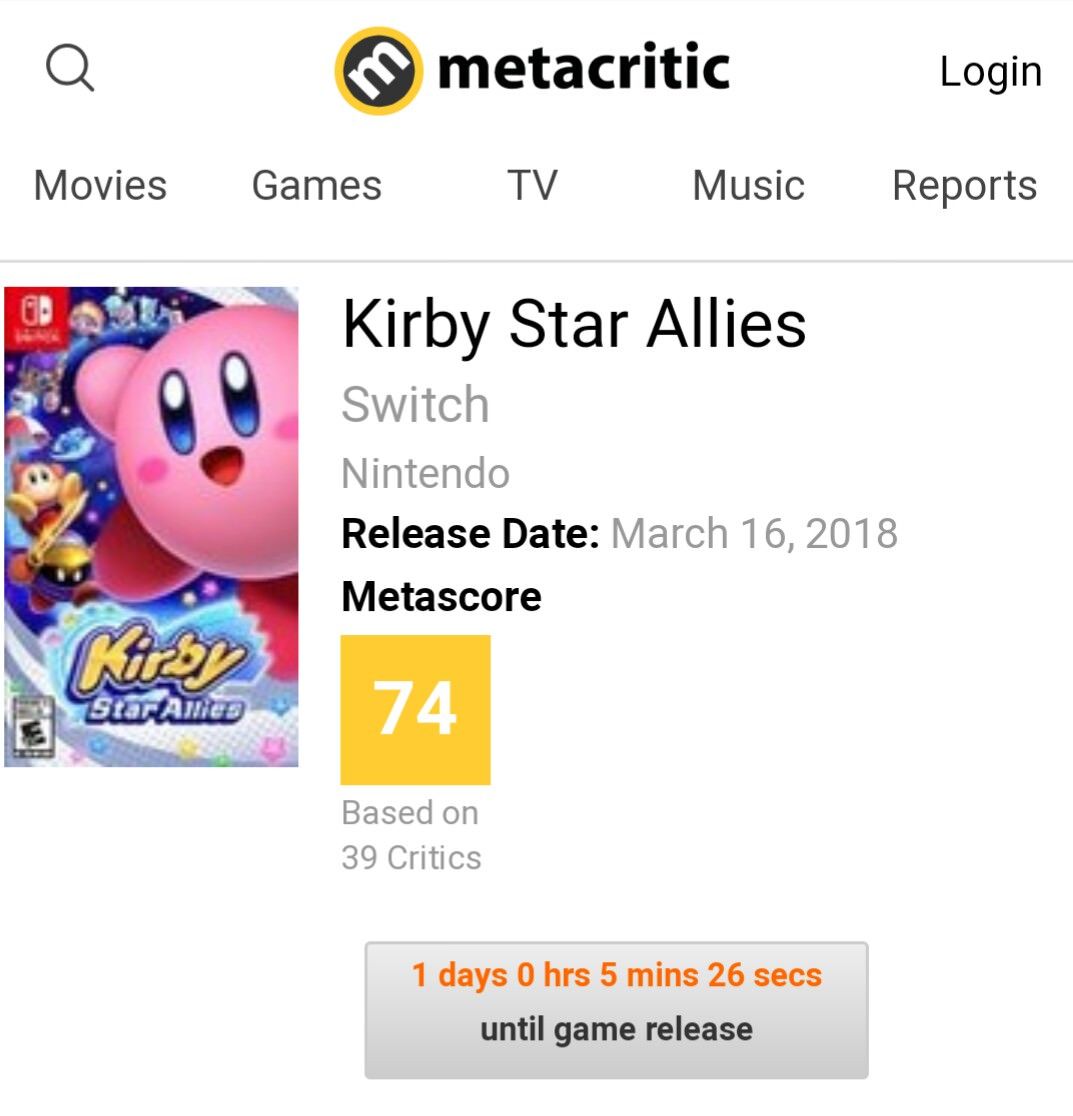Go to the TV section
The height and width of the screenshot is (1116, 1073).
coord(532,186)
